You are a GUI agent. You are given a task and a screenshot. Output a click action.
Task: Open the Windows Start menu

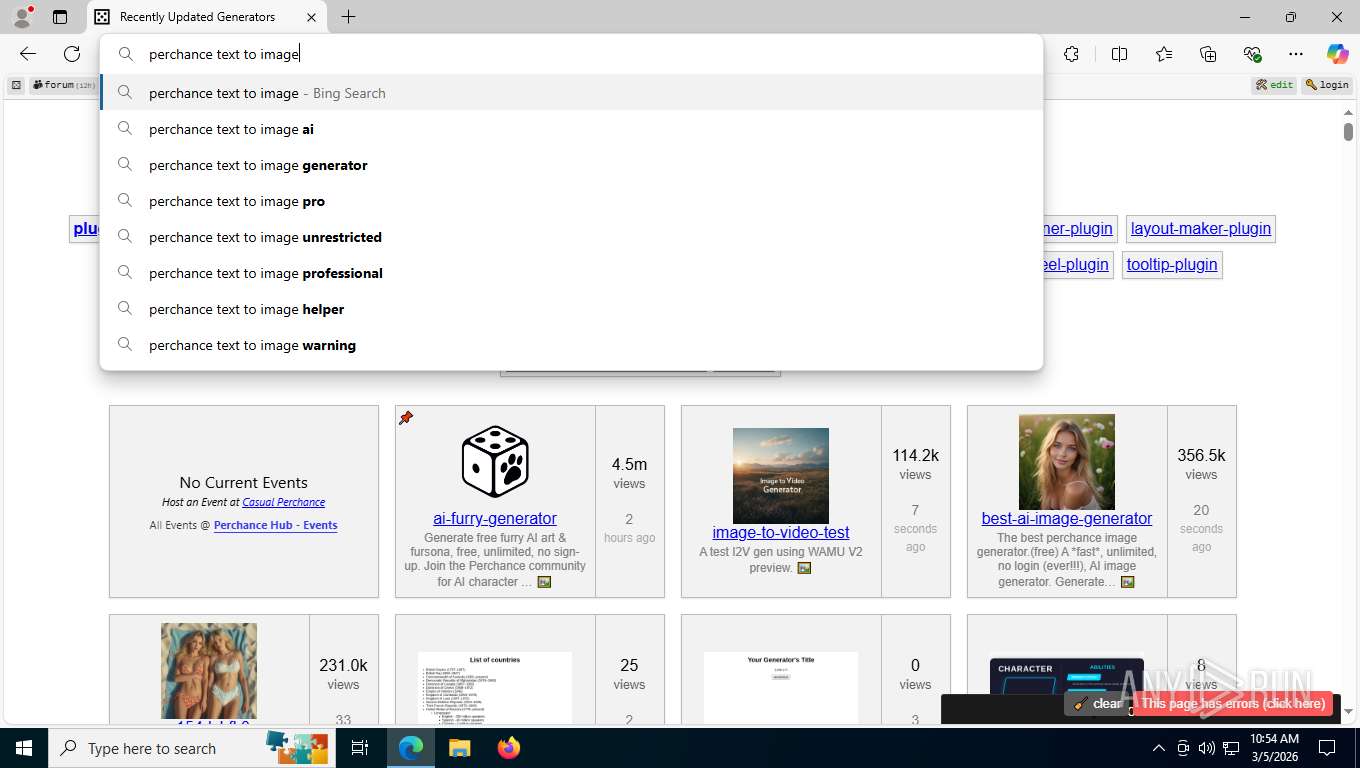24,748
